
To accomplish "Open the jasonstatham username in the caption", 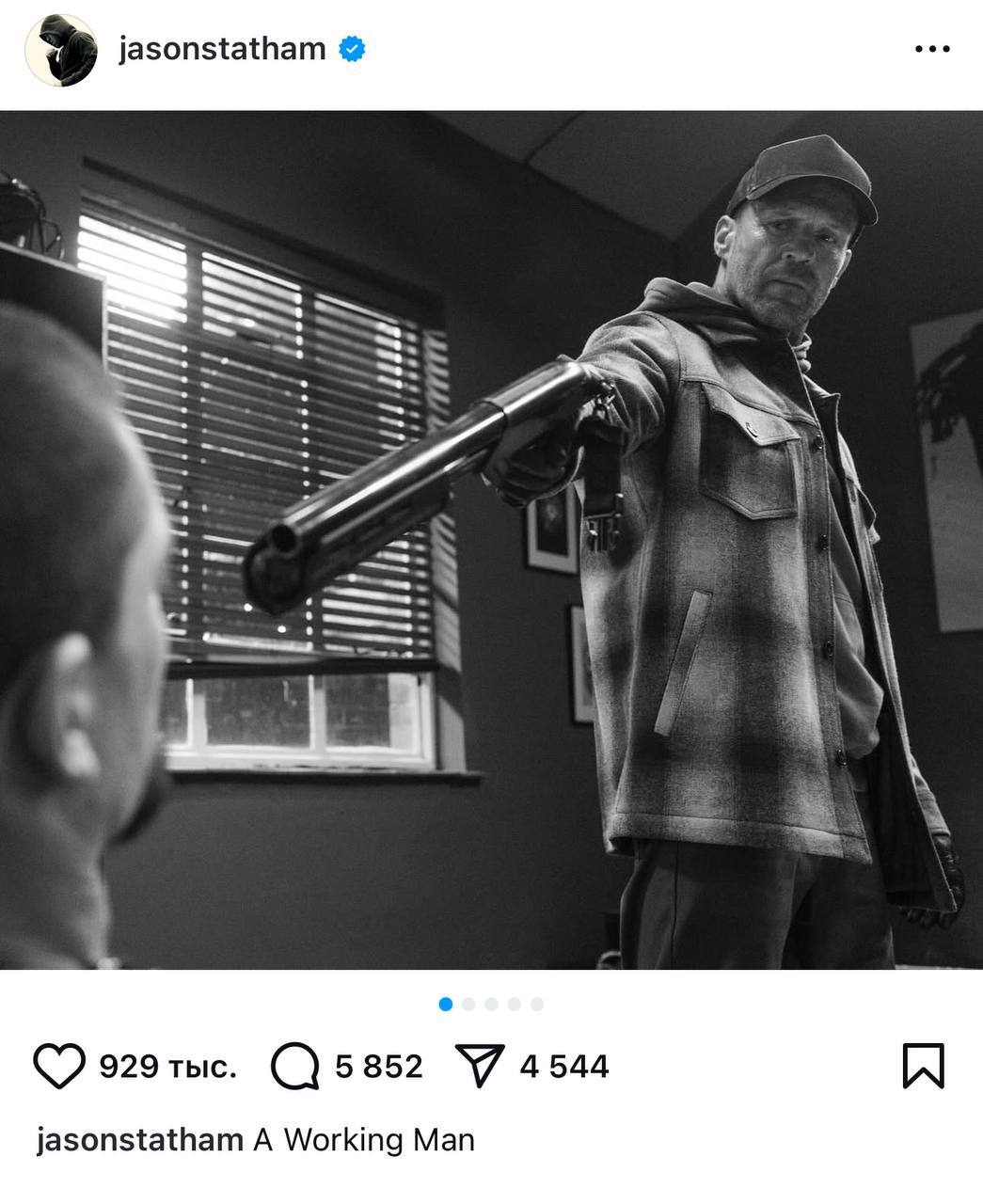I will pyautogui.click(x=140, y=1140).
